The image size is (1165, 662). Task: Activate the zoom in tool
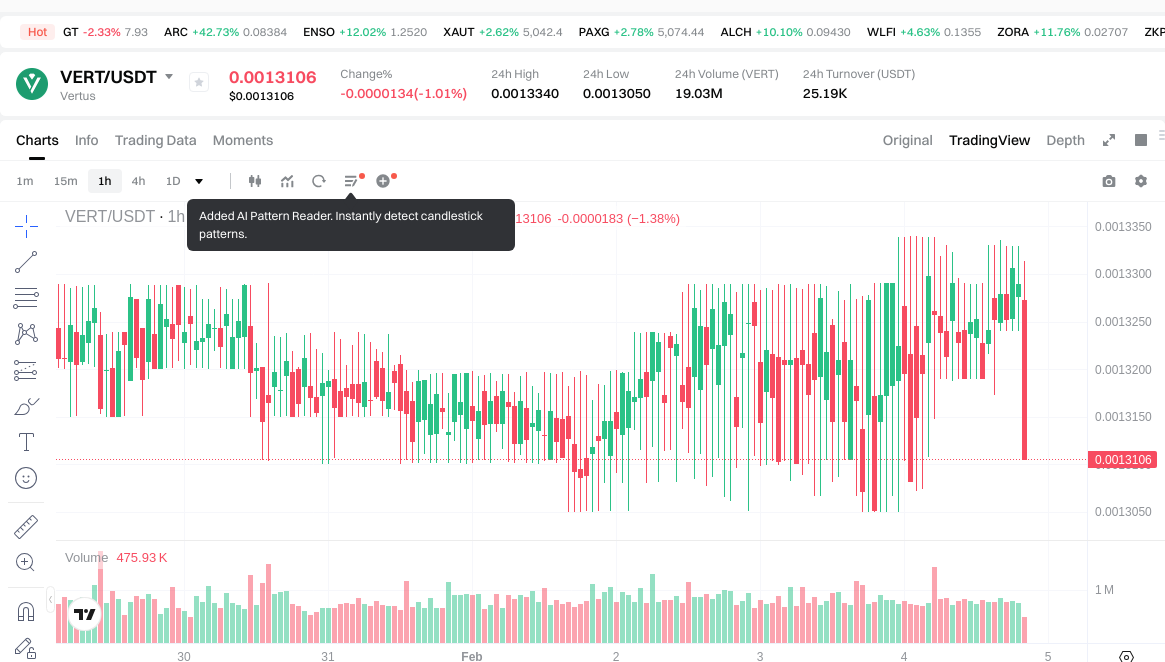26,562
